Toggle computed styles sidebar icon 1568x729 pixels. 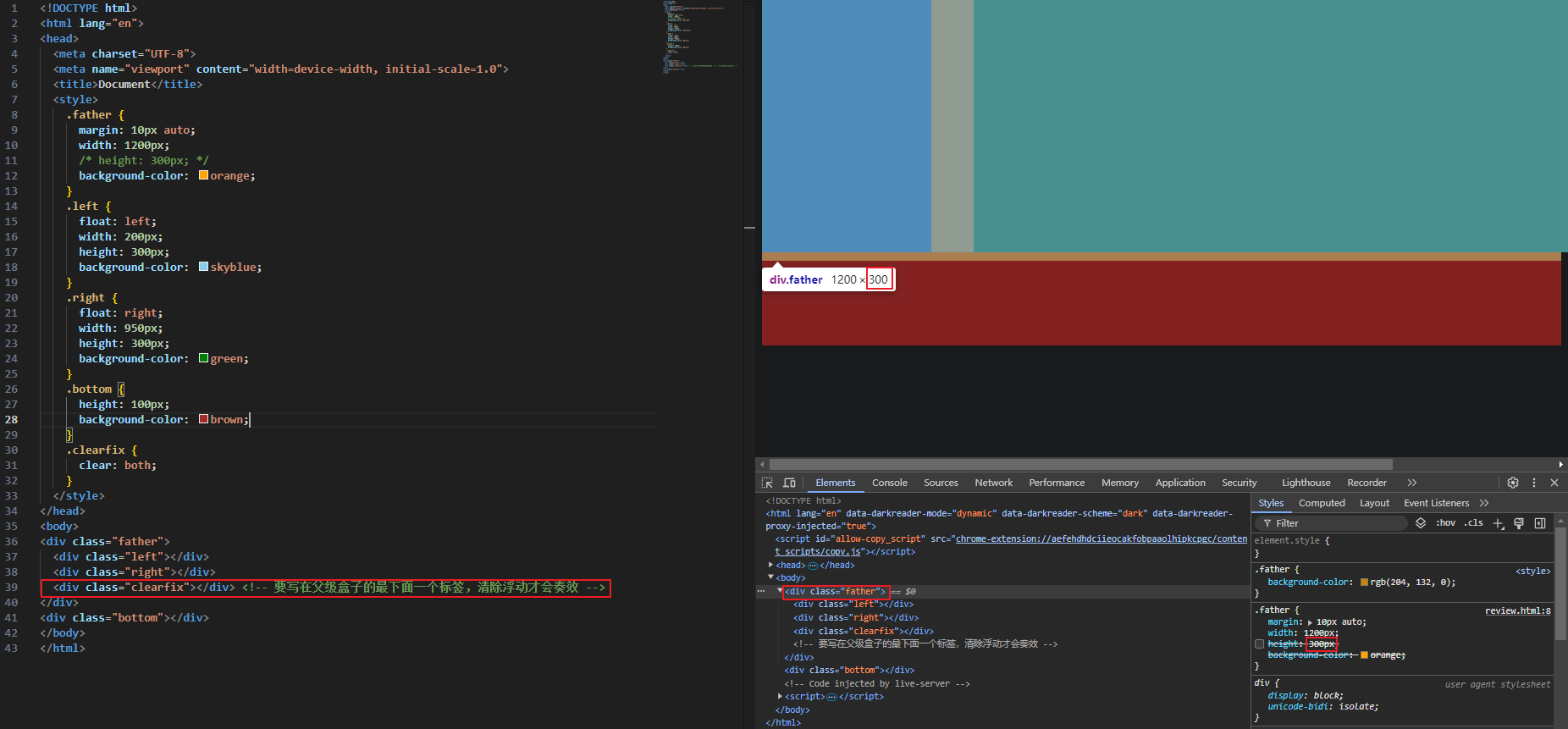(x=1540, y=523)
